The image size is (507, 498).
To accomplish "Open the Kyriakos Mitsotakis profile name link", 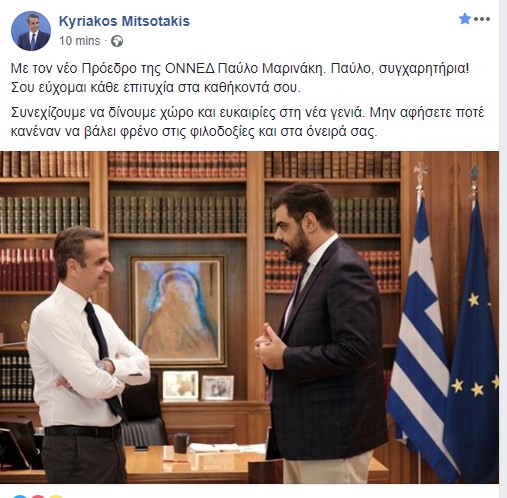I will pyautogui.click(x=124, y=21).
